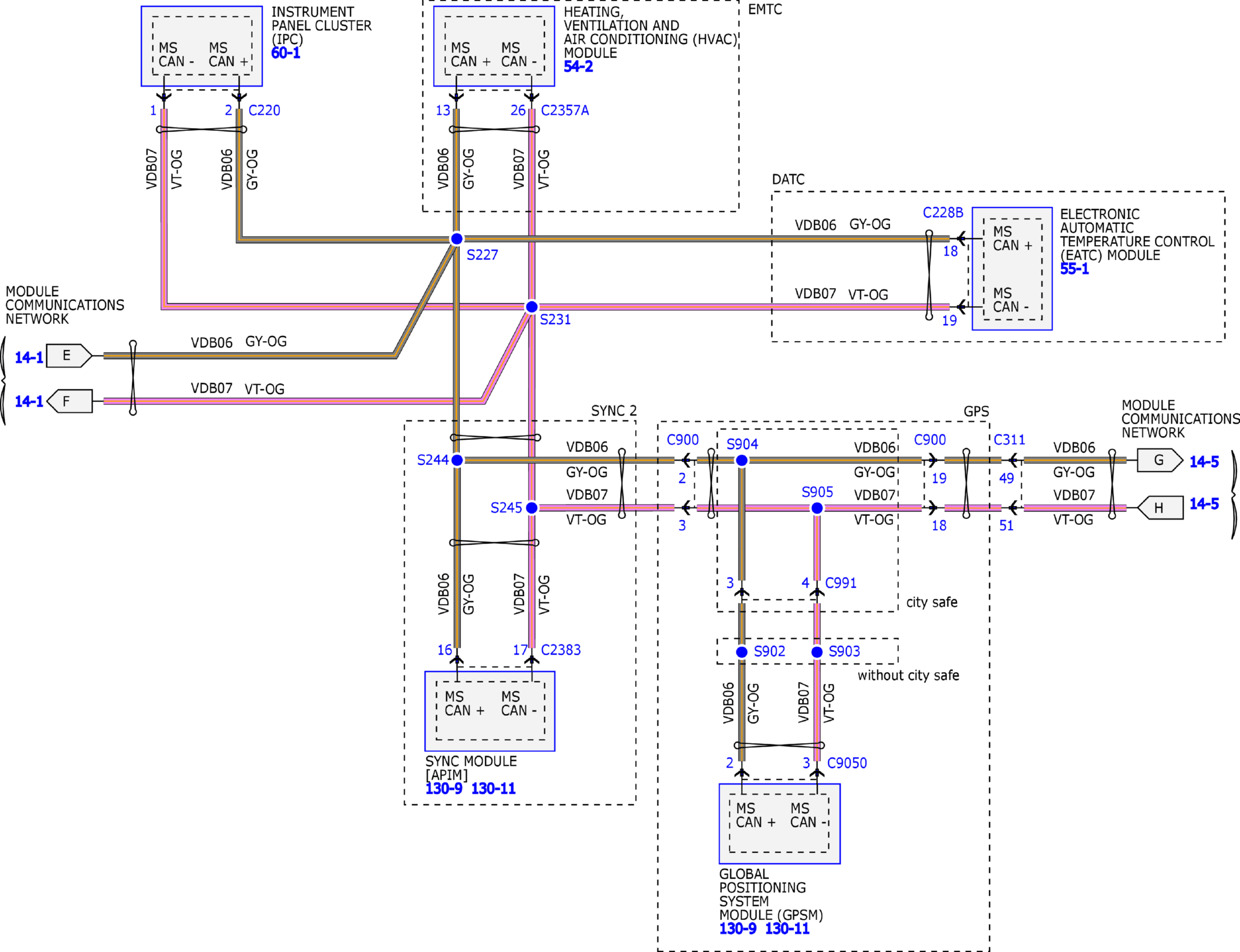This screenshot has width=1240, height=952.
Task: Open 130-11 link under GPSM module
Action: click(786, 928)
